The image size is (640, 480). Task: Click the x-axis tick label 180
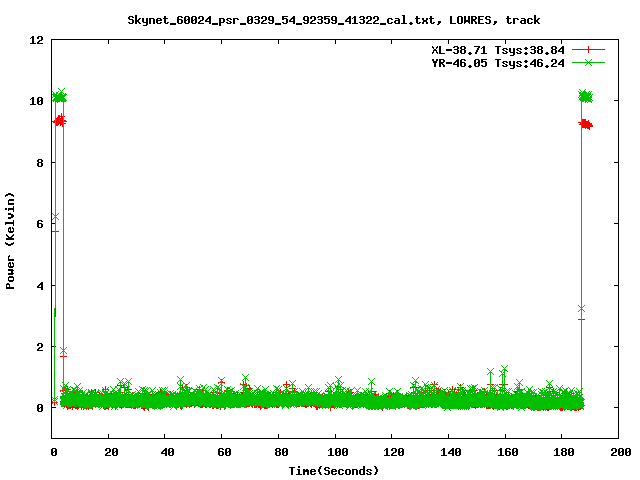click(x=564, y=452)
